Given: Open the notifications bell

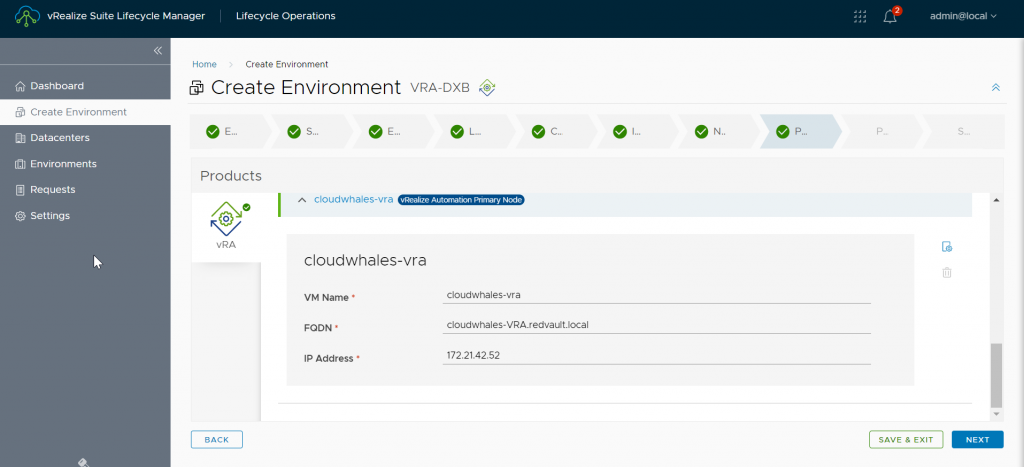Looking at the screenshot, I should [x=890, y=16].
